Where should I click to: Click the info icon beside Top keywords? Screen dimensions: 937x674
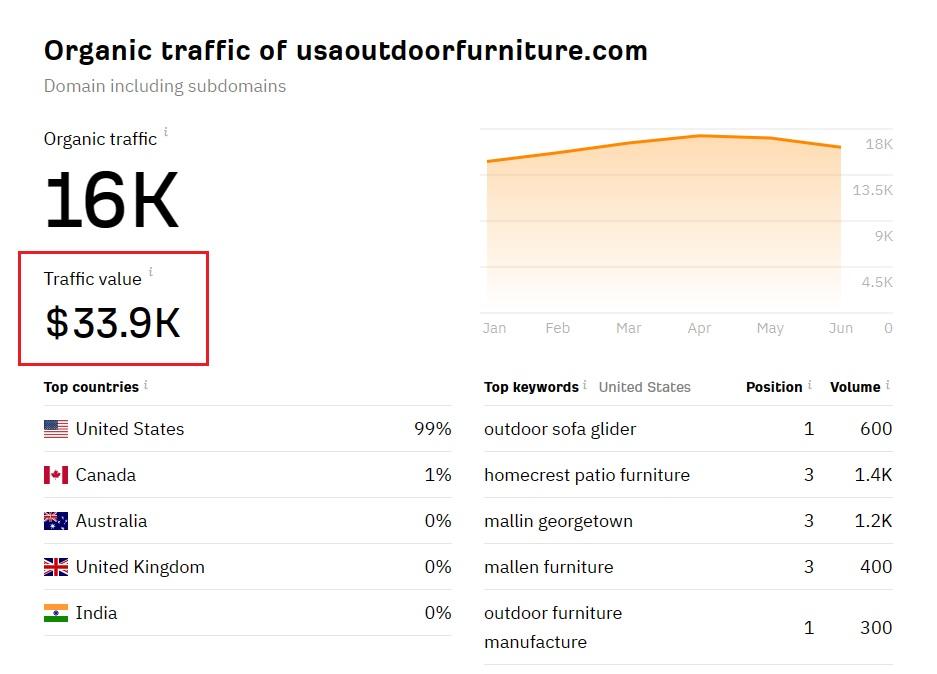pyautogui.click(x=585, y=385)
